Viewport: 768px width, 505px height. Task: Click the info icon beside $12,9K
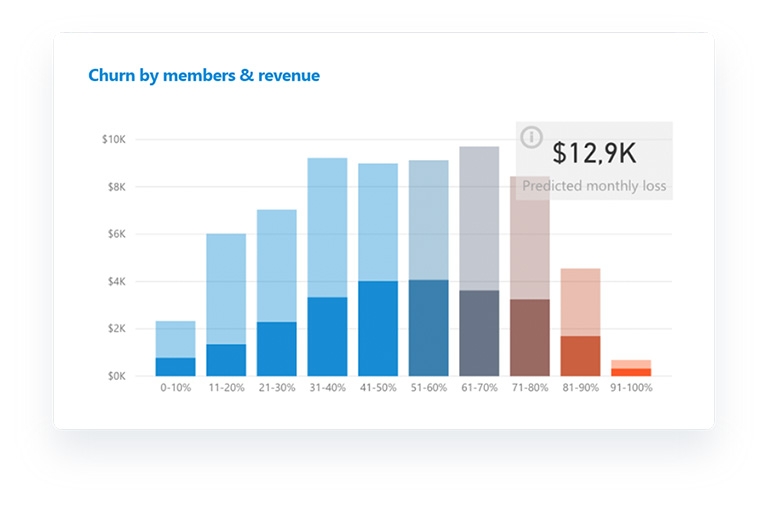click(x=531, y=137)
